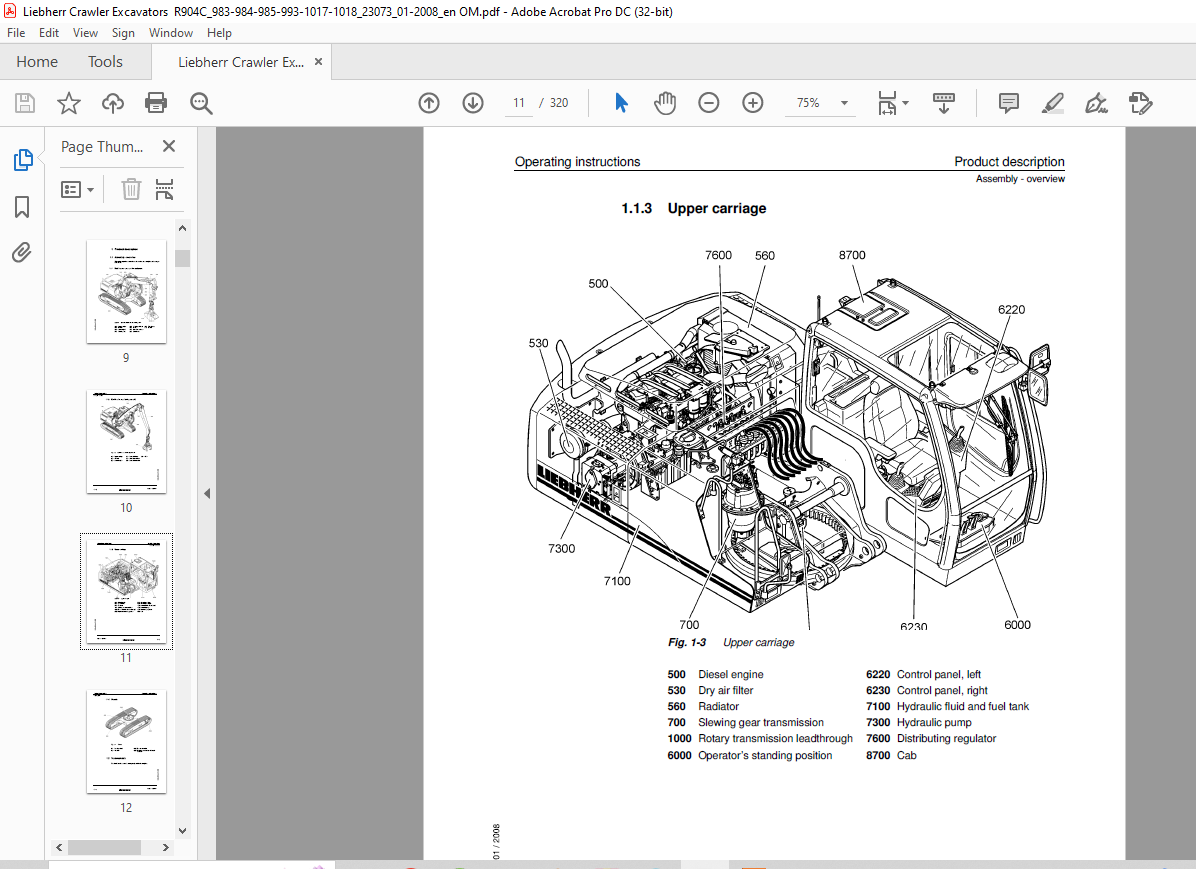Select page 9 thumbnail

click(127, 291)
